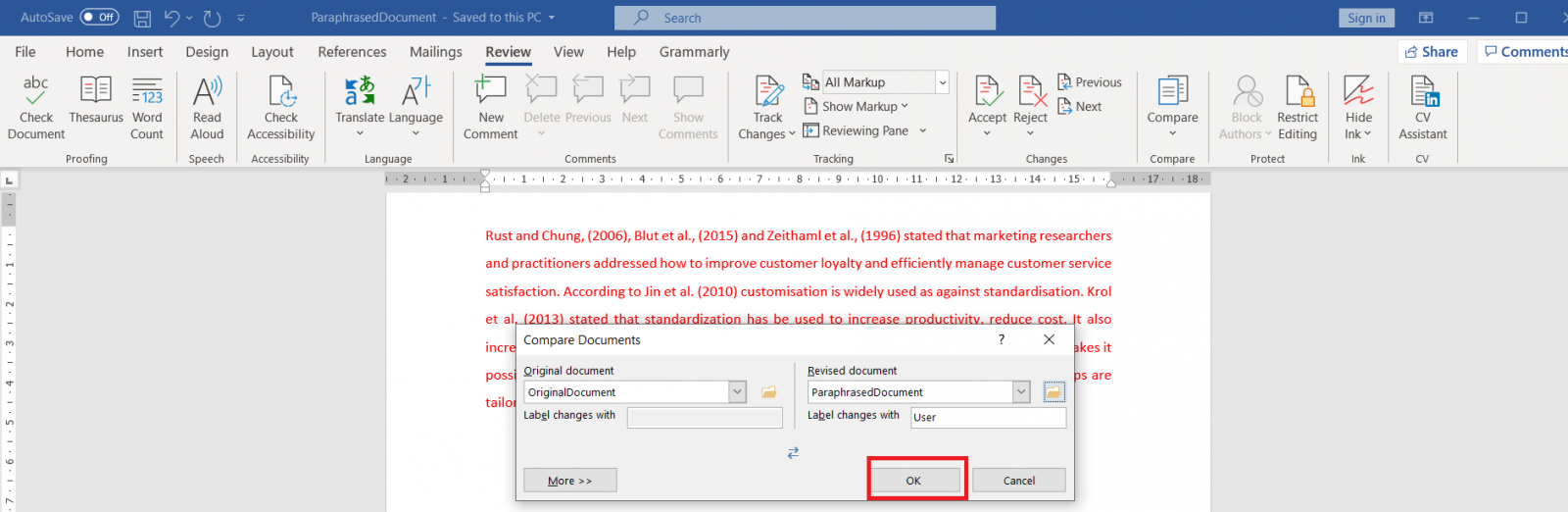Browse for the original document folder
The width and height of the screenshot is (1568, 512).
pos(769,392)
